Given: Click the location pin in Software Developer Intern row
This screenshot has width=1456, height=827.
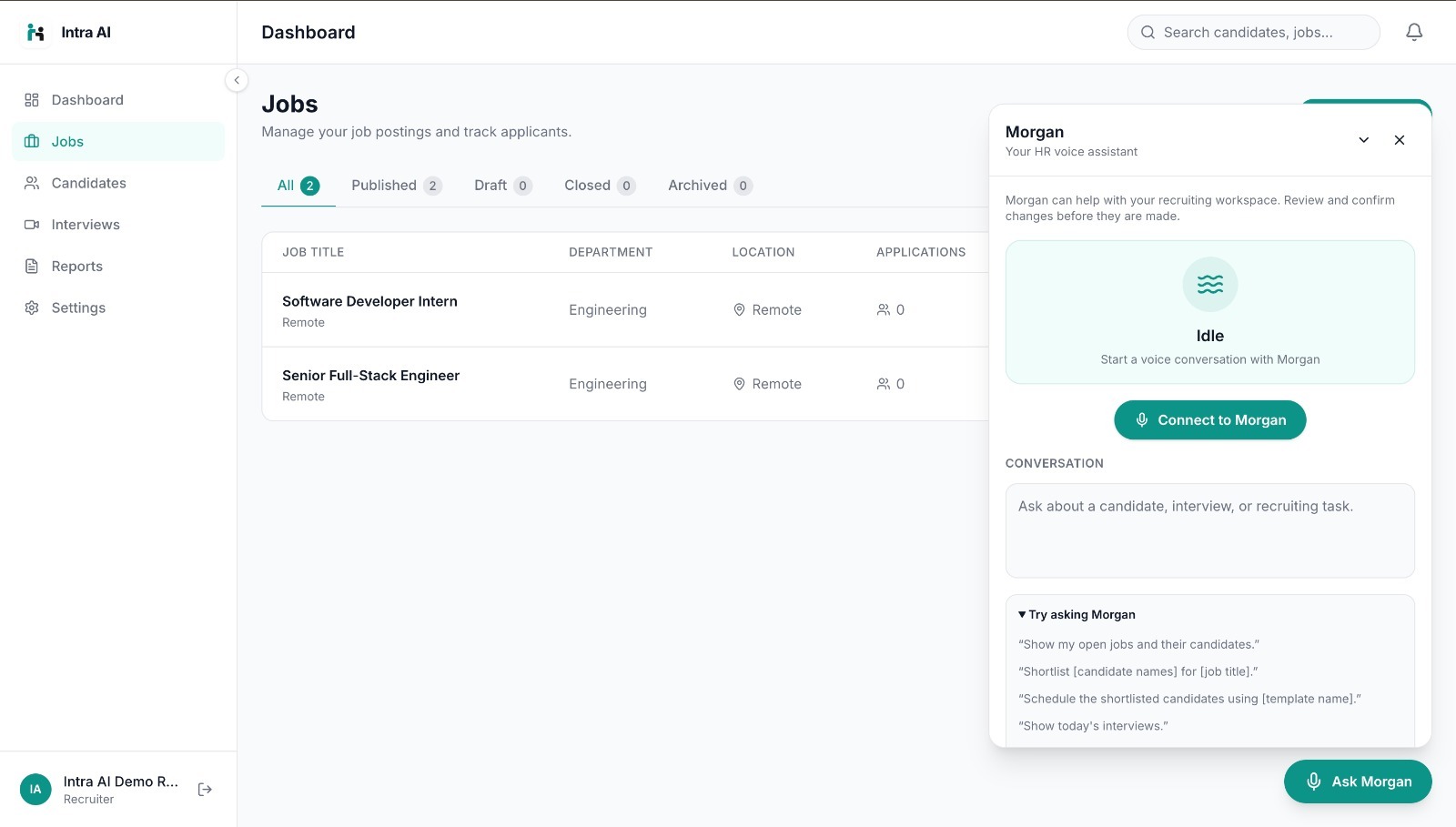Looking at the screenshot, I should point(740,310).
